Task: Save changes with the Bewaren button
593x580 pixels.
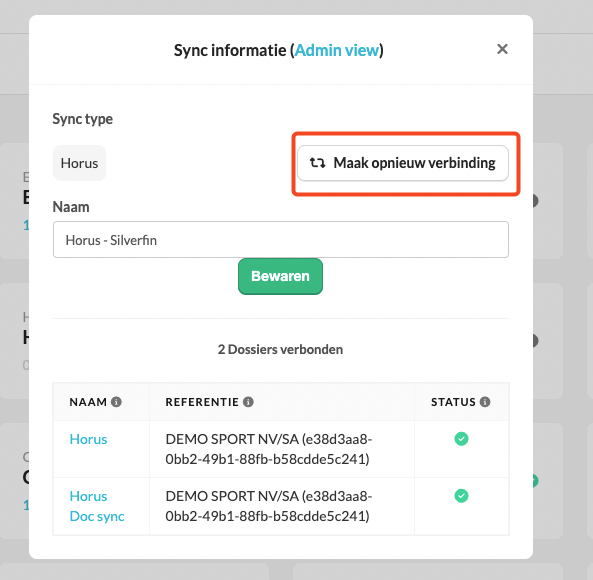Action: 280,276
